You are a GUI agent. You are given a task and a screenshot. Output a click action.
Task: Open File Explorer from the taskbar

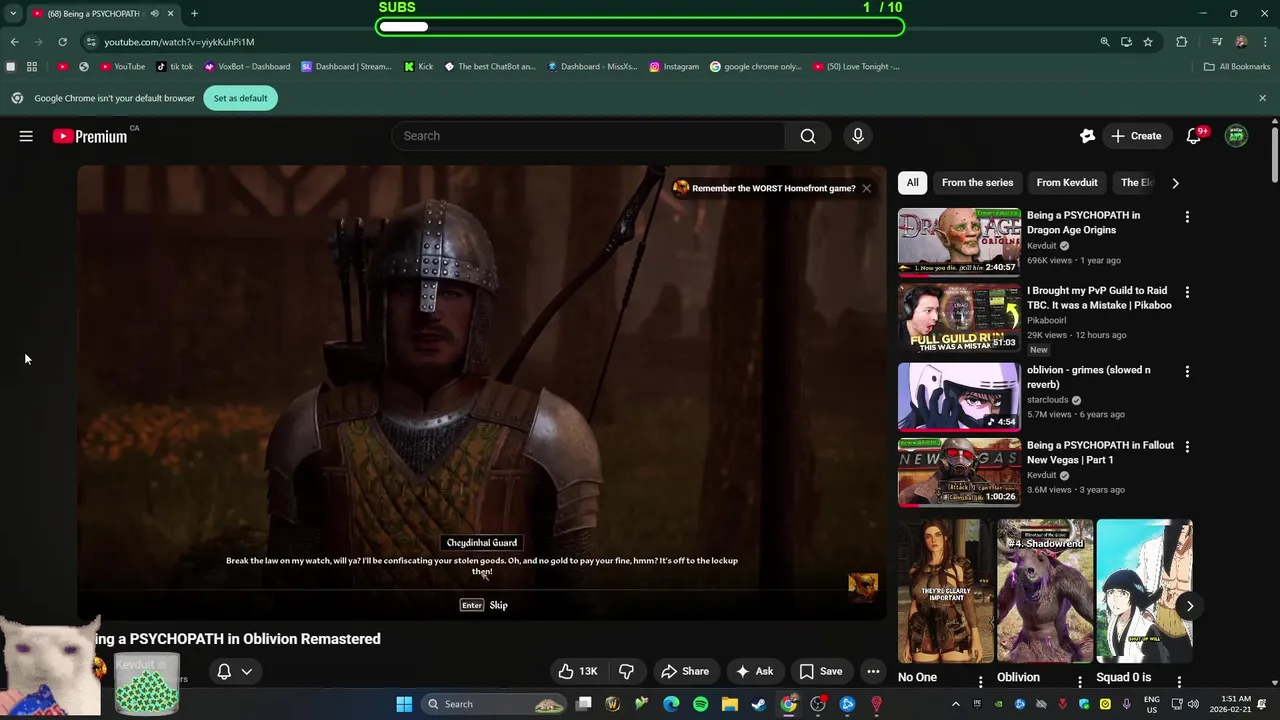pos(730,704)
